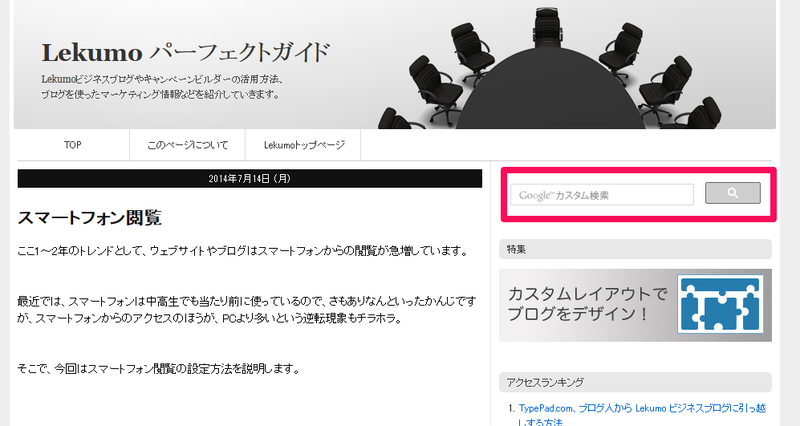Click the 特集 sidebar heading

click(635, 249)
